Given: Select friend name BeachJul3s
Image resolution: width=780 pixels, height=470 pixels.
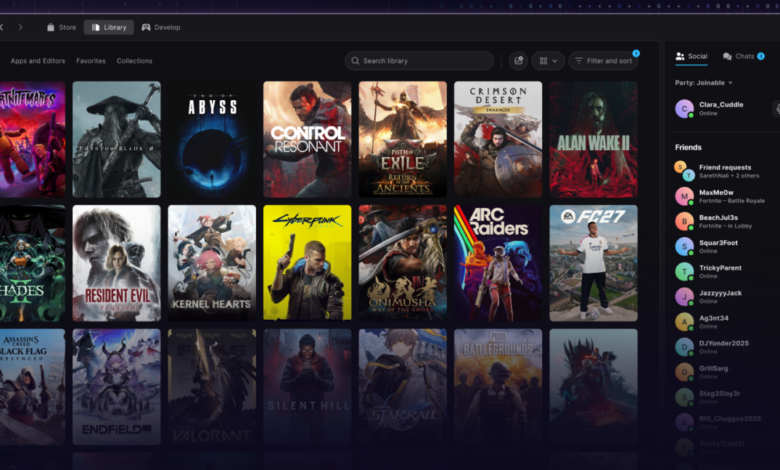Looking at the screenshot, I should pos(718,217).
